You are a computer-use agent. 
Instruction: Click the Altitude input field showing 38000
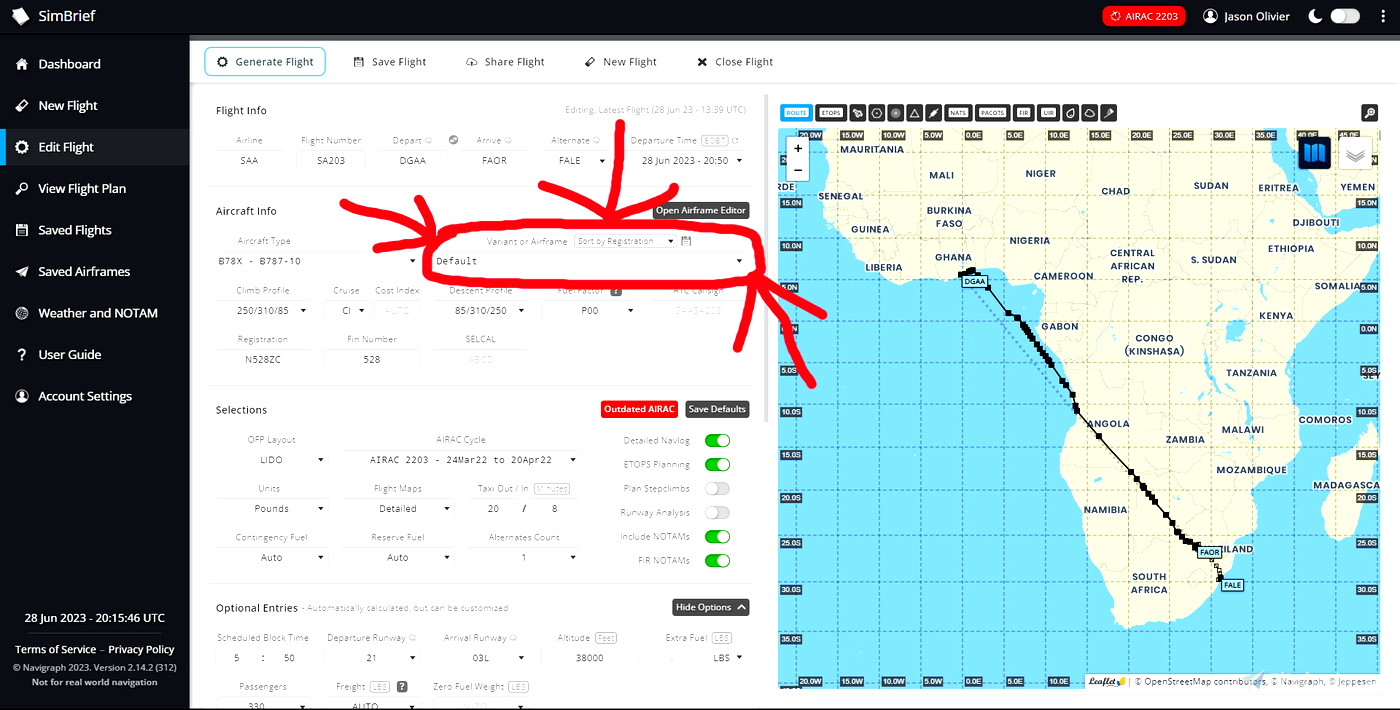pyautogui.click(x=589, y=658)
